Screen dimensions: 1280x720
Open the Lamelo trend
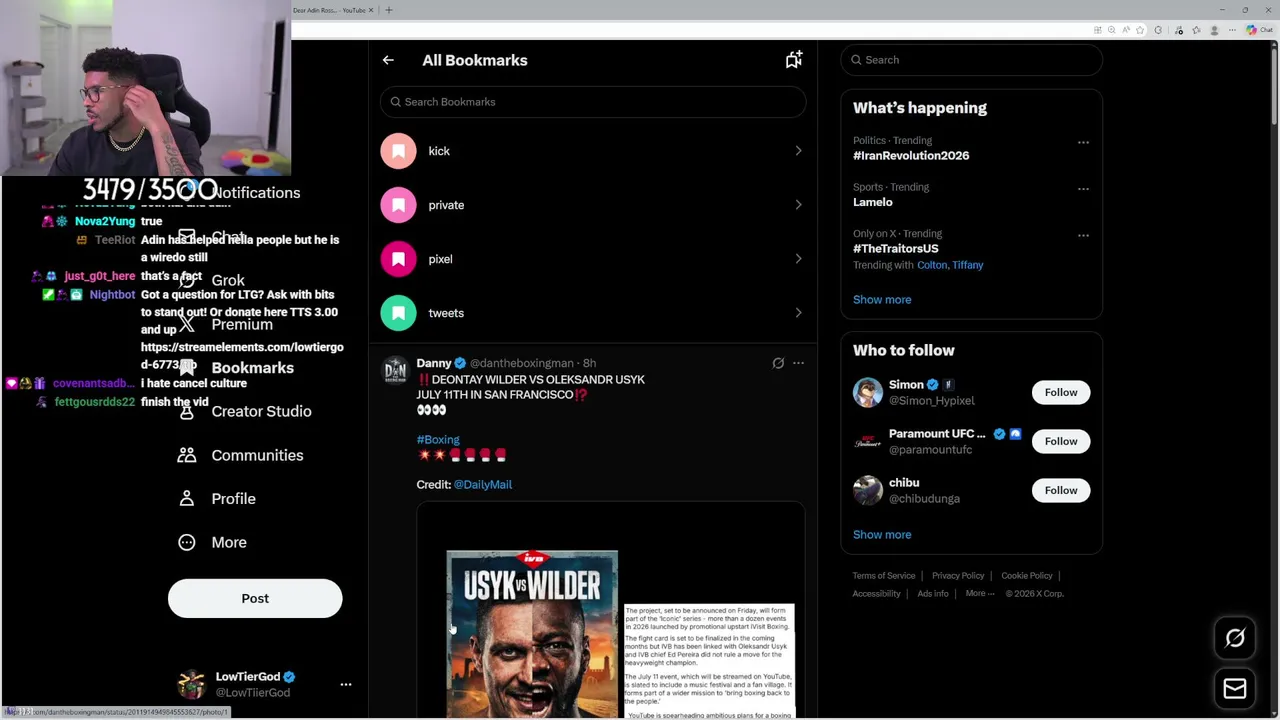click(873, 202)
